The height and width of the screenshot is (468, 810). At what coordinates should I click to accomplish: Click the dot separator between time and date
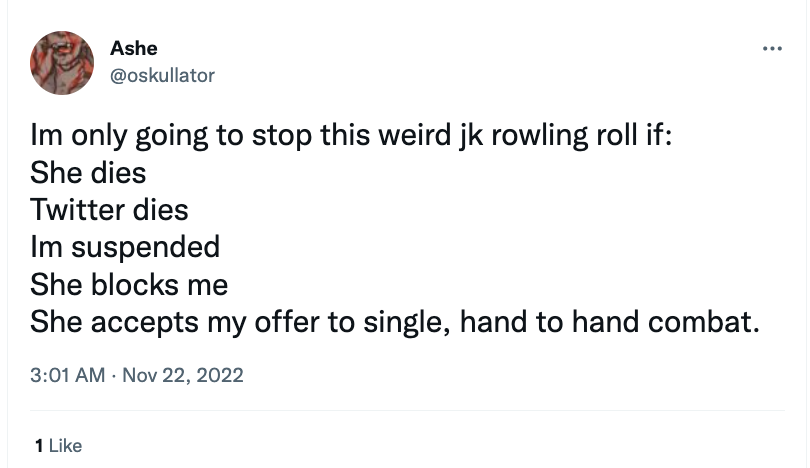click(114, 376)
